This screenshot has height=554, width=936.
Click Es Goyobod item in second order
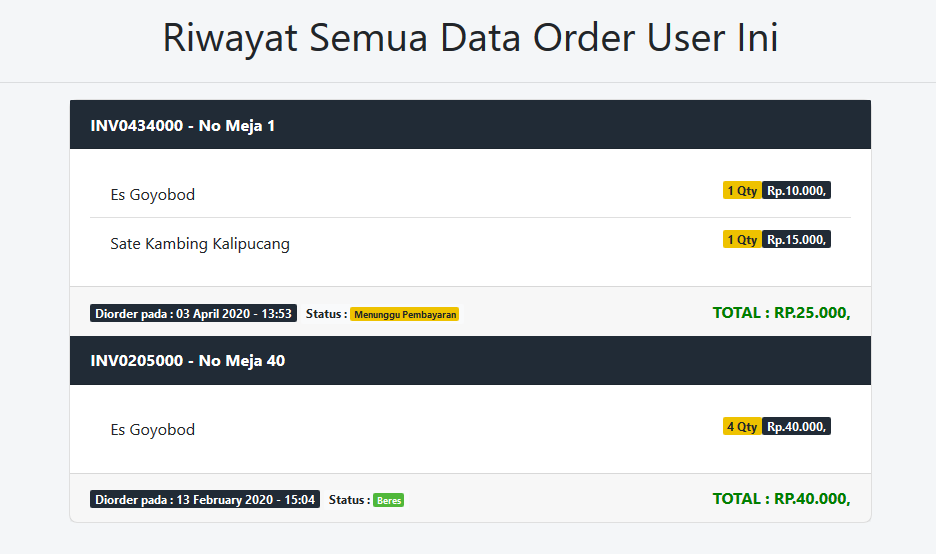(153, 430)
